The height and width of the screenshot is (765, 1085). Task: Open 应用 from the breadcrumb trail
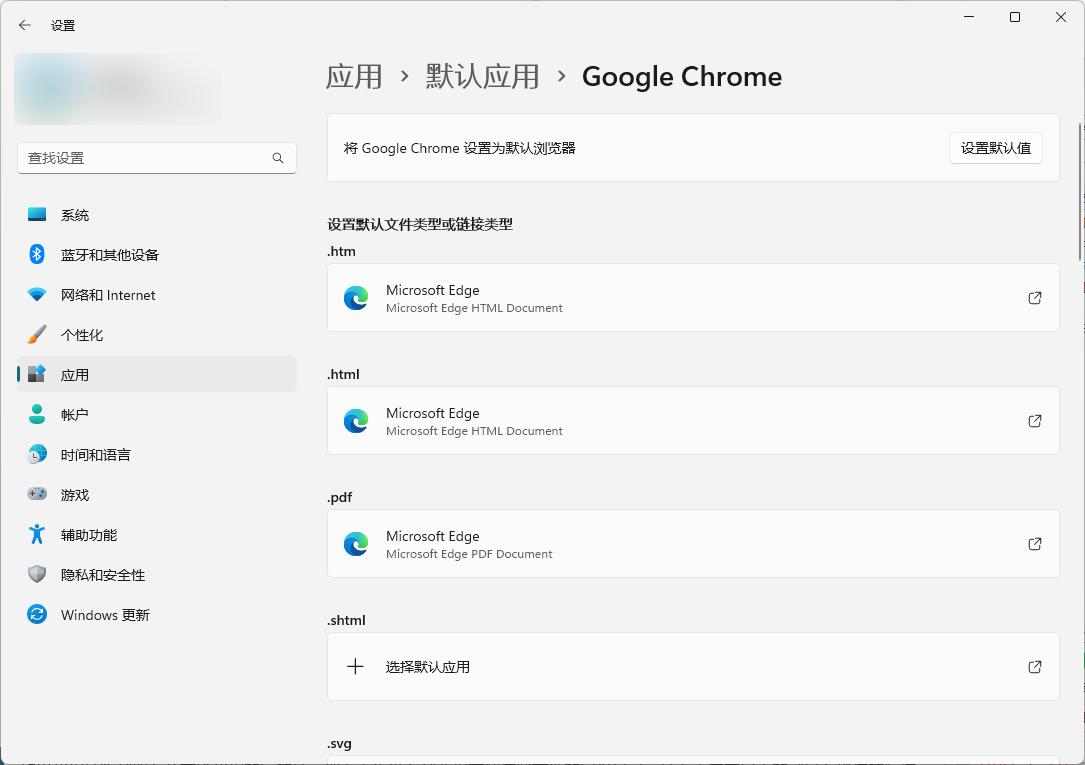pyautogui.click(x=354, y=76)
